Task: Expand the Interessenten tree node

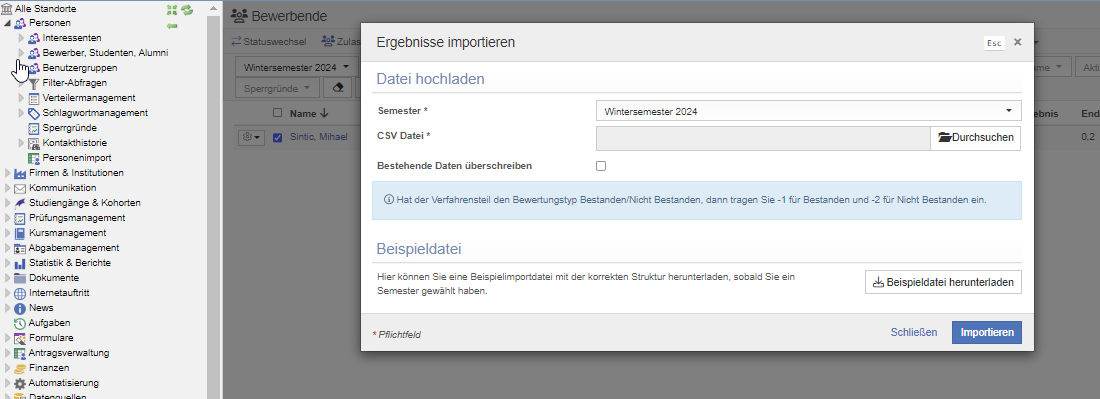Action: click(21, 38)
